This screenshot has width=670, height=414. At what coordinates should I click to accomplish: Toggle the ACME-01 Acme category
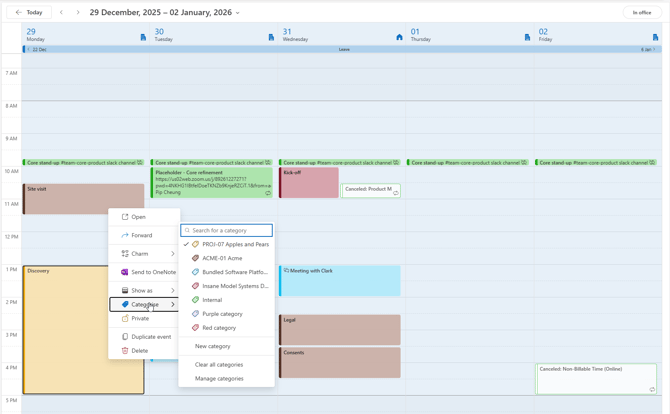(x=221, y=258)
